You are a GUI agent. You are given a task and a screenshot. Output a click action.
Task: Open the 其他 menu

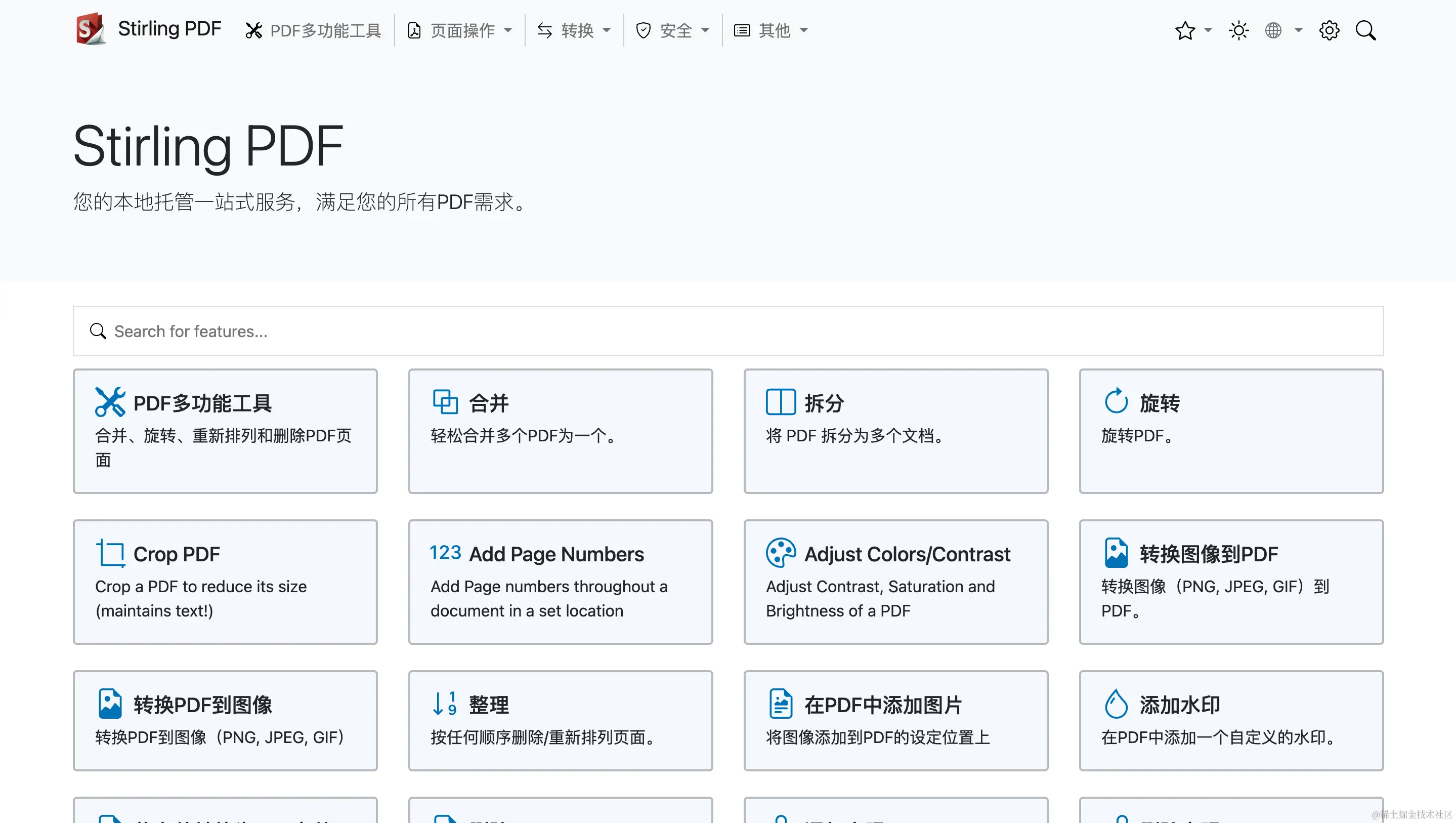tap(771, 30)
